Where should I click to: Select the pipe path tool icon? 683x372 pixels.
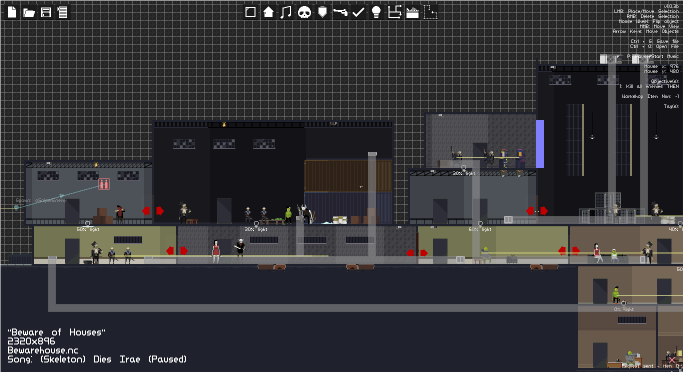tap(394, 12)
